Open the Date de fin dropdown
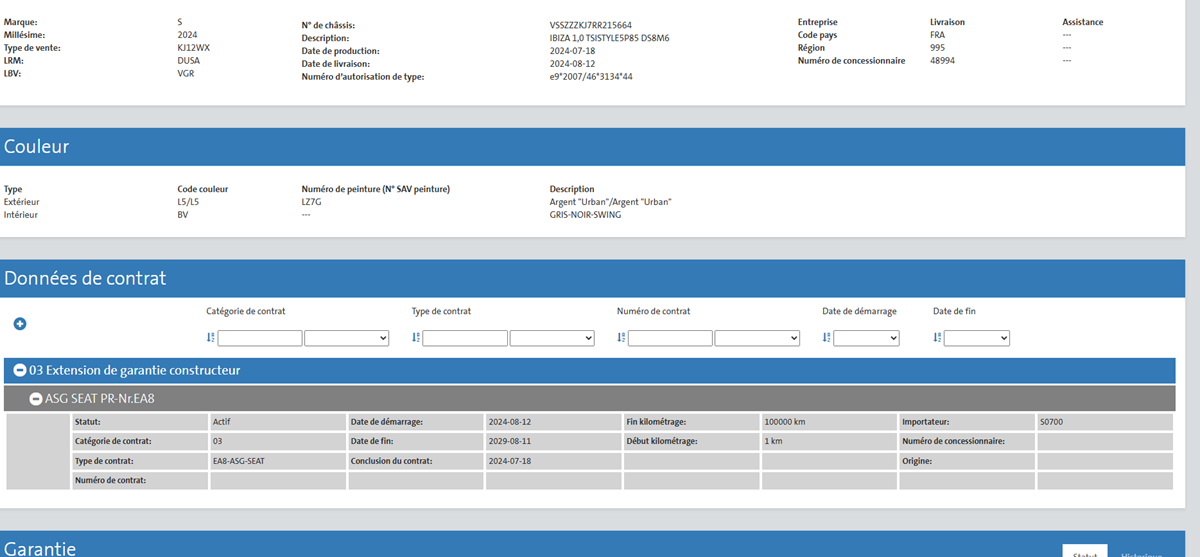 point(977,338)
